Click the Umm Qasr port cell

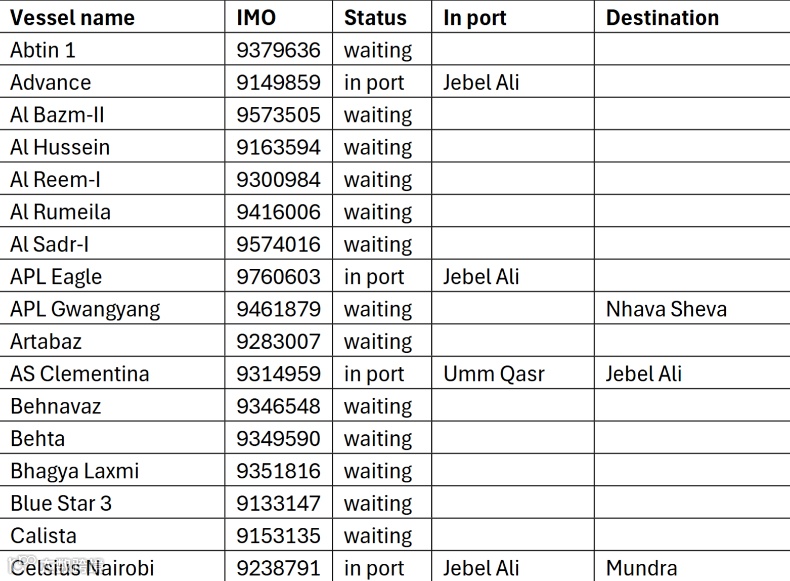click(493, 374)
